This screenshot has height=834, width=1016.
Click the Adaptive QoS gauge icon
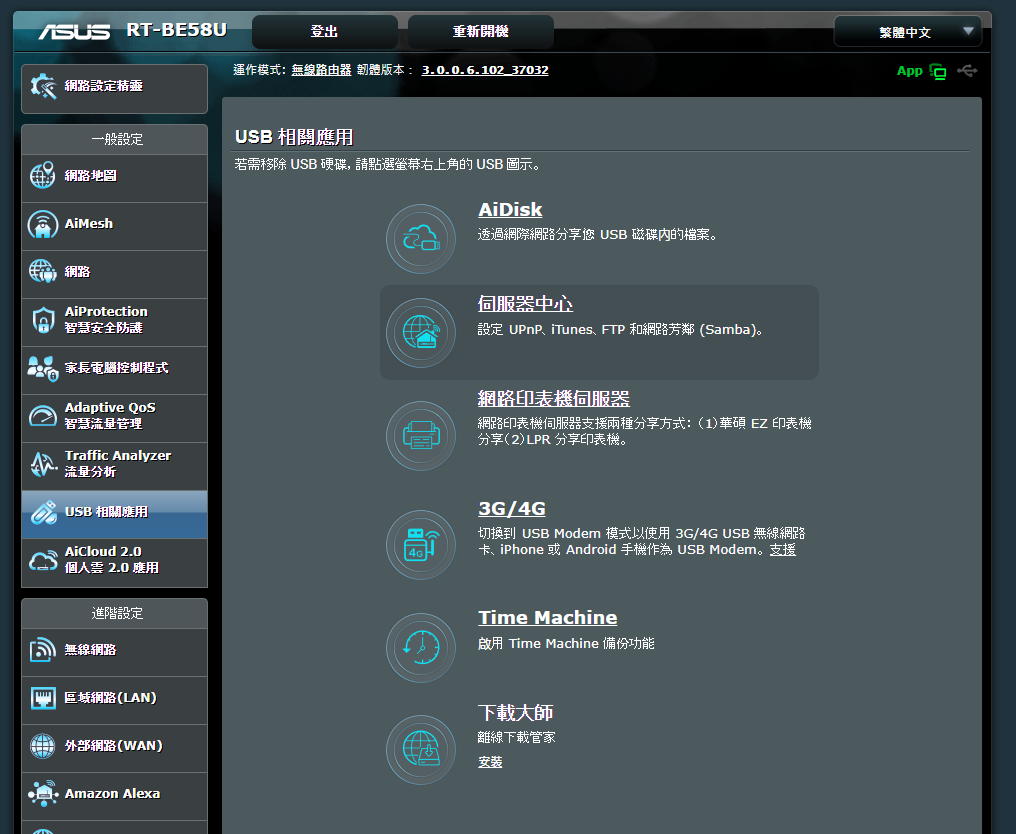pos(43,415)
